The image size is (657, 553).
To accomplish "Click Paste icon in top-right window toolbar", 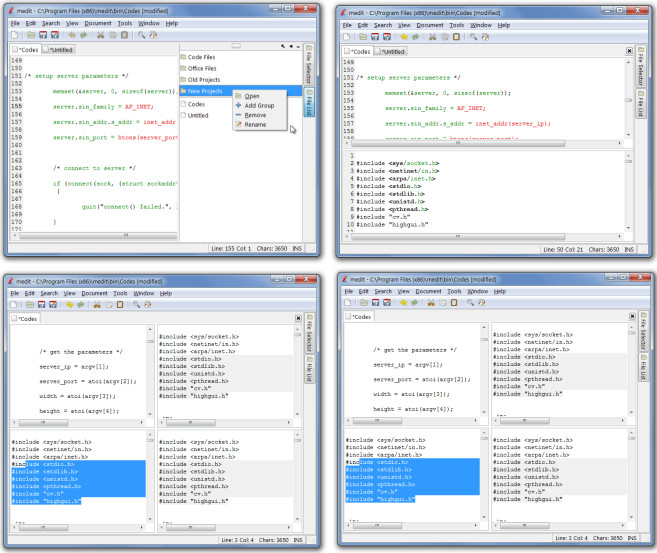I will 456,37.
